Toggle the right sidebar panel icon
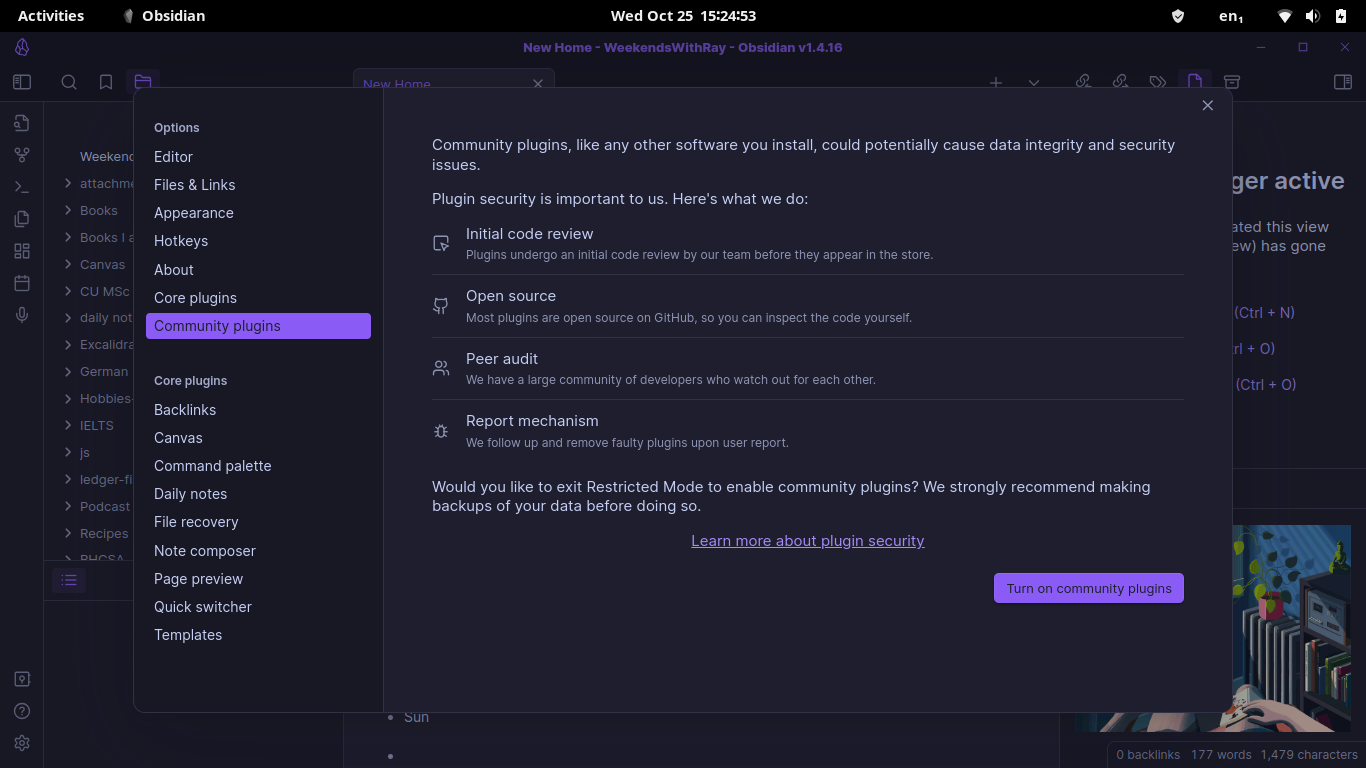 click(x=1344, y=82)
